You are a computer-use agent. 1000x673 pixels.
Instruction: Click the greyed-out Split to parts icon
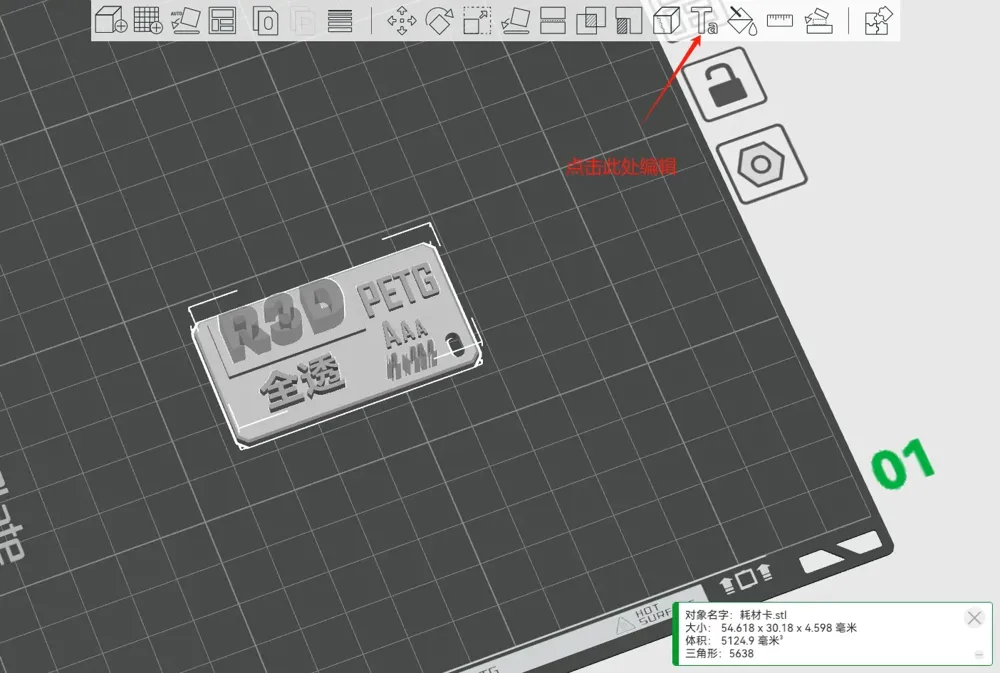[x=303, y=20]
